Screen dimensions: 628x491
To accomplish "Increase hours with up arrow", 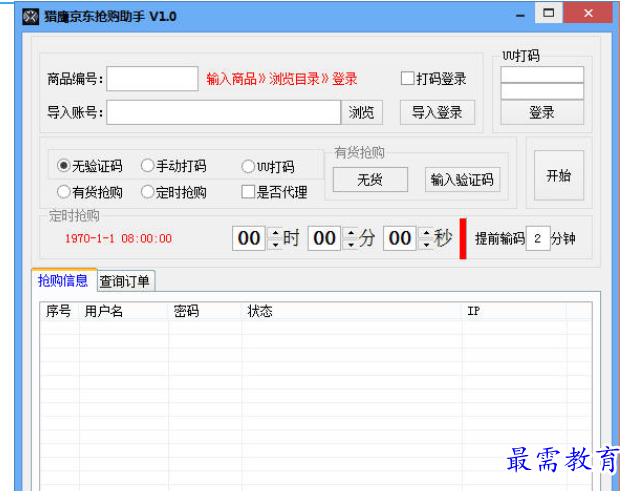I will [275, 233].
